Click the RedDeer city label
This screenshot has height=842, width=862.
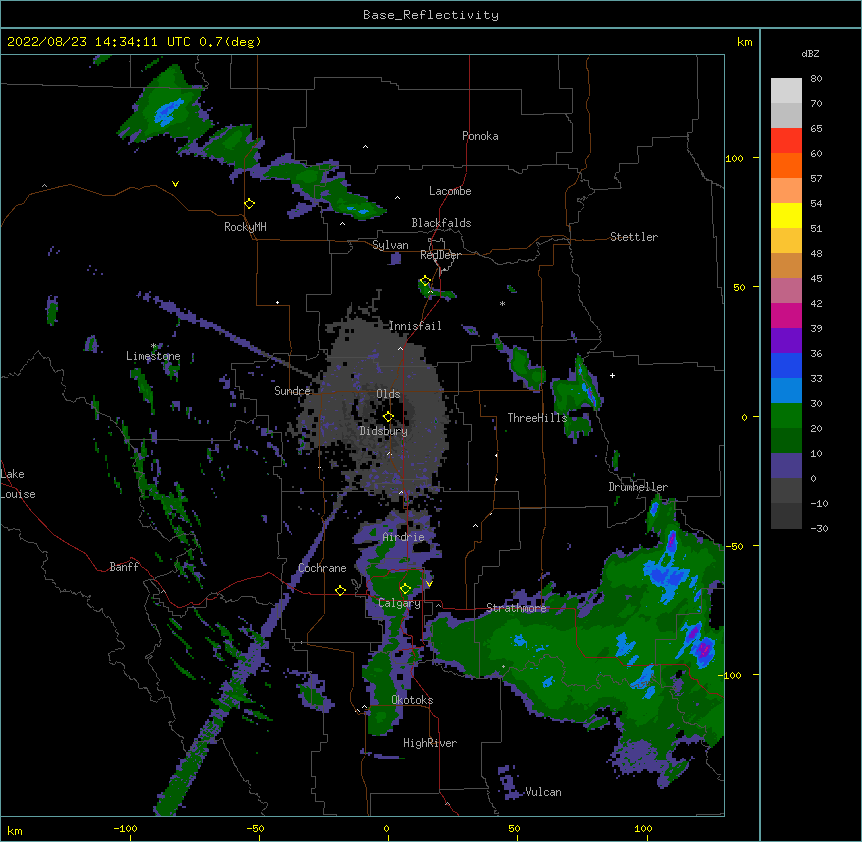[x=440, y=255]
